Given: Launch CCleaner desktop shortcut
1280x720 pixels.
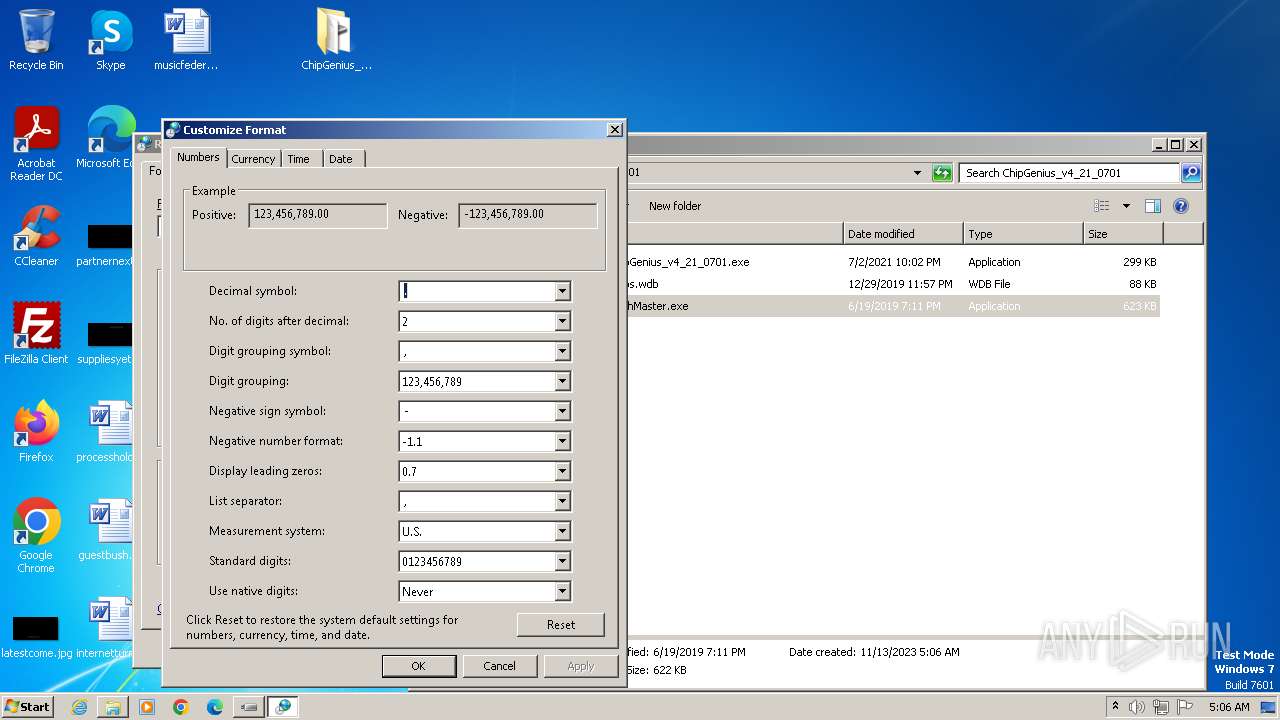Looking at the screenshot, I should point(36,236).
